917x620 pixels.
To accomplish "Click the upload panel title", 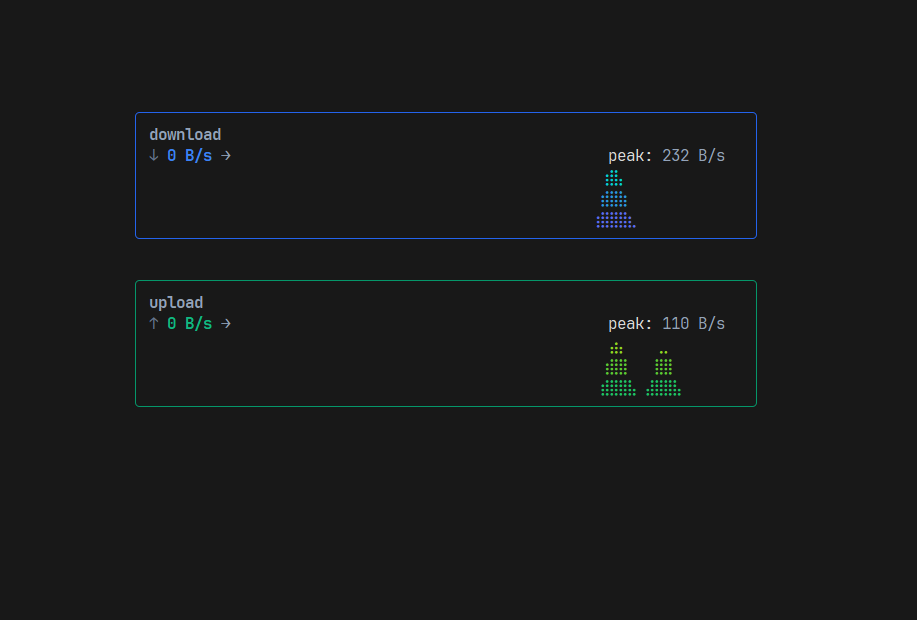I will (176, 303).
